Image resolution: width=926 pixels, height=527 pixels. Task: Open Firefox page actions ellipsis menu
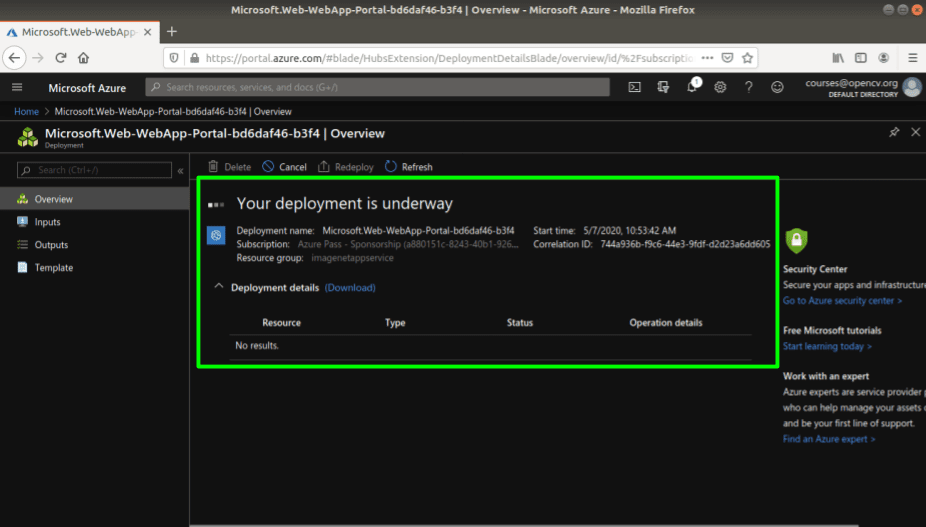click(707, 58)
